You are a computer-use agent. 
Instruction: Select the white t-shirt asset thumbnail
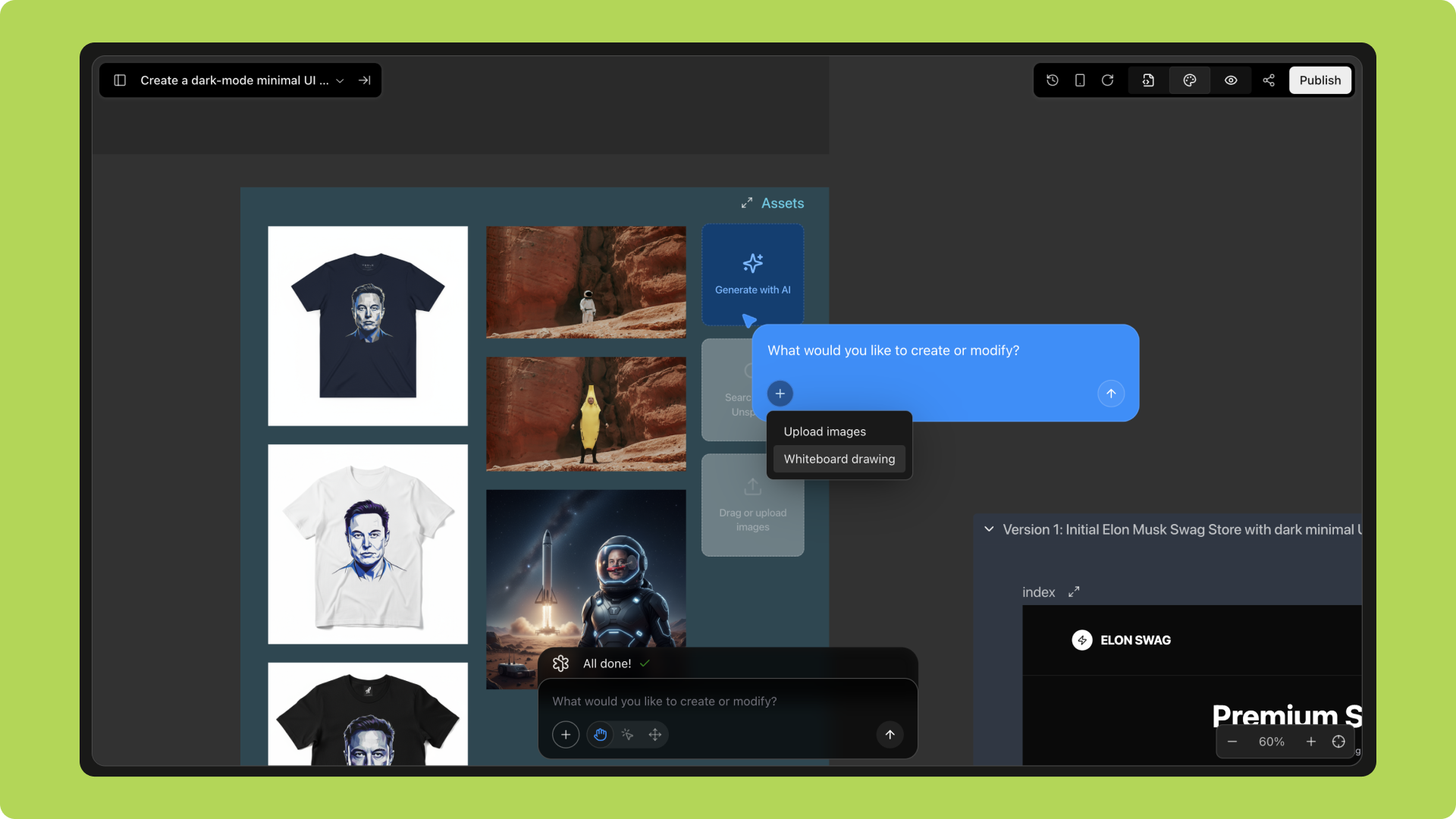(x=368, y=544)
